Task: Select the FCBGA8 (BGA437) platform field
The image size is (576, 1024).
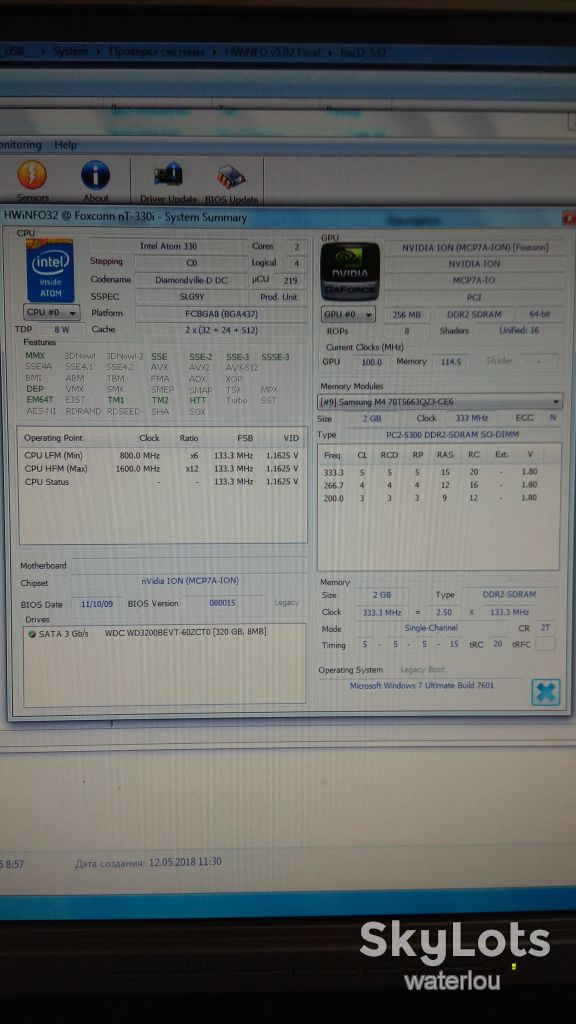Action: [x=221, y=313]
